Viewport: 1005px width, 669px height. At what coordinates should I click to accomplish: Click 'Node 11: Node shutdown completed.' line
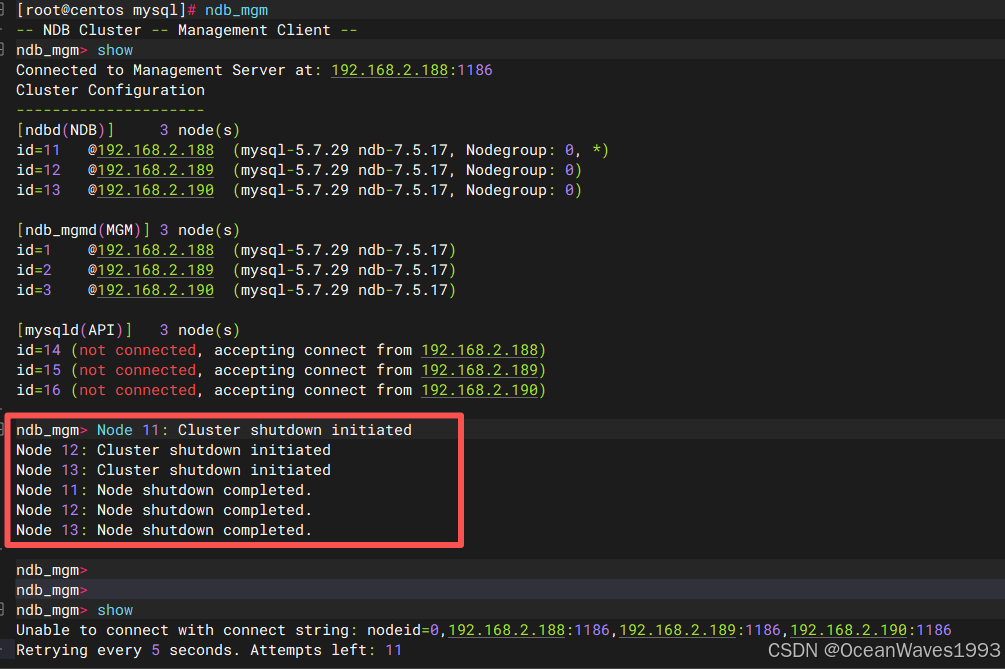pos(164,490)
